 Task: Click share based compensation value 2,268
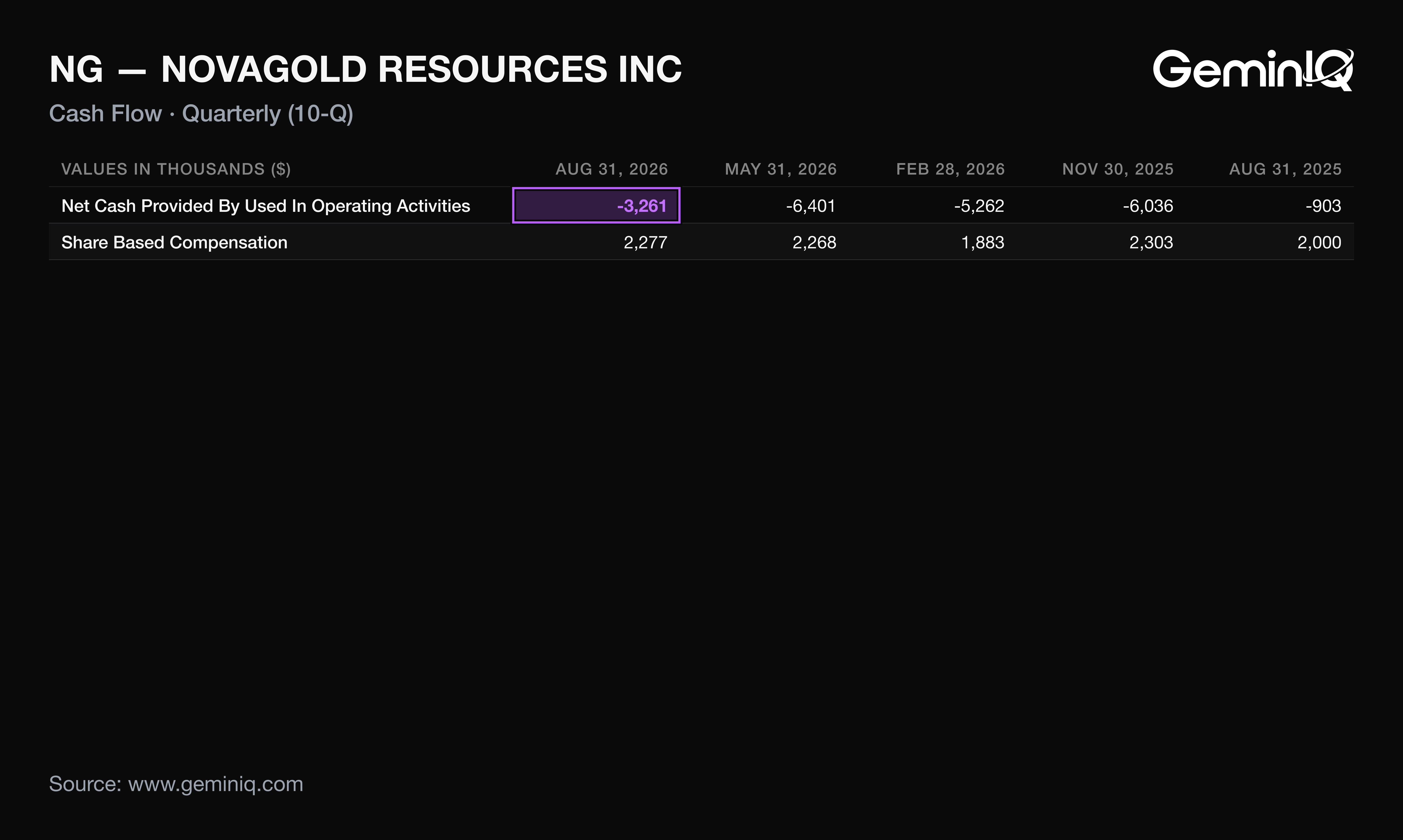point(814,243)
